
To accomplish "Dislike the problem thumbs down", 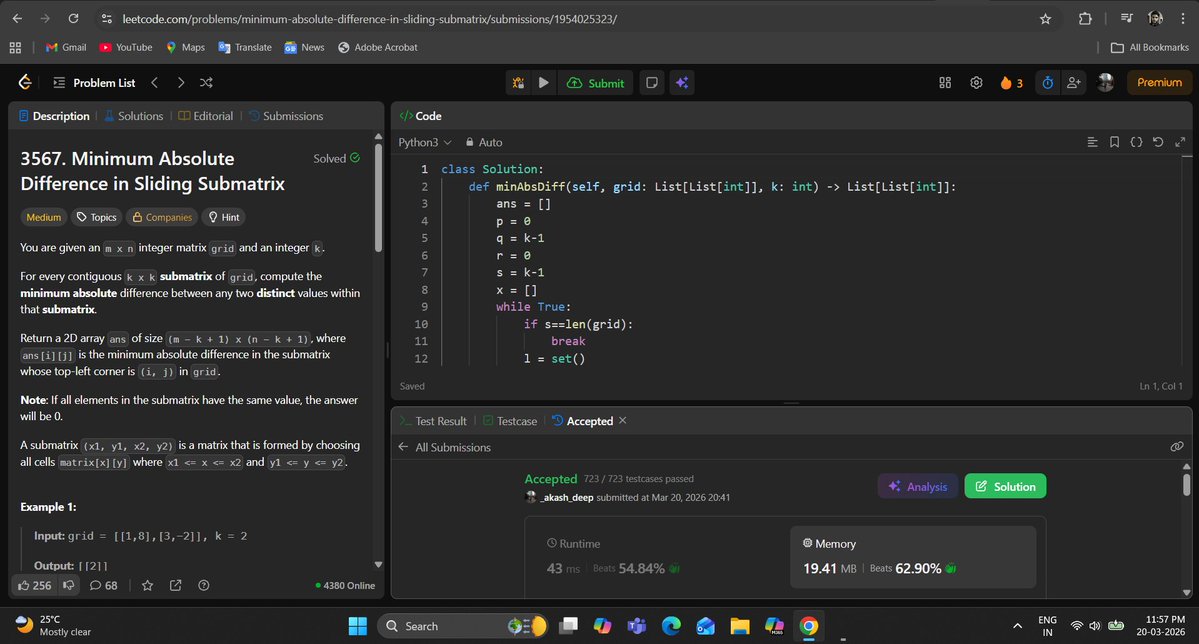I will (69, 585).
